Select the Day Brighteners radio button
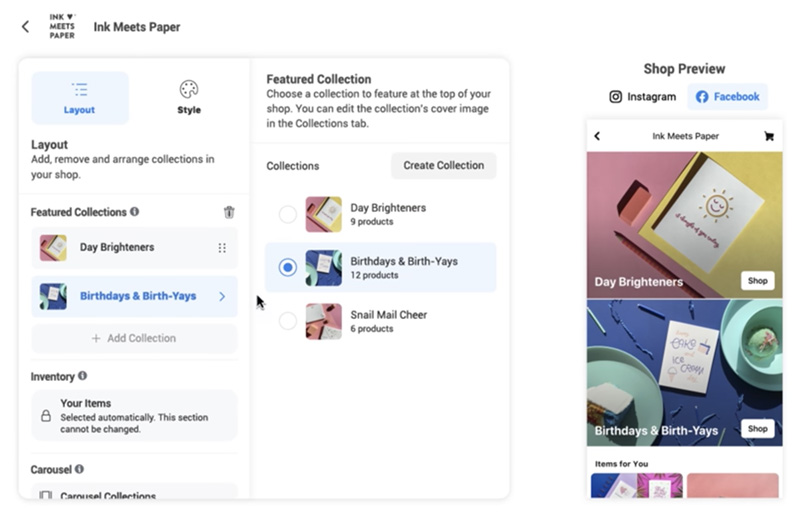This screenshot has height=514, width=800. 288,214
